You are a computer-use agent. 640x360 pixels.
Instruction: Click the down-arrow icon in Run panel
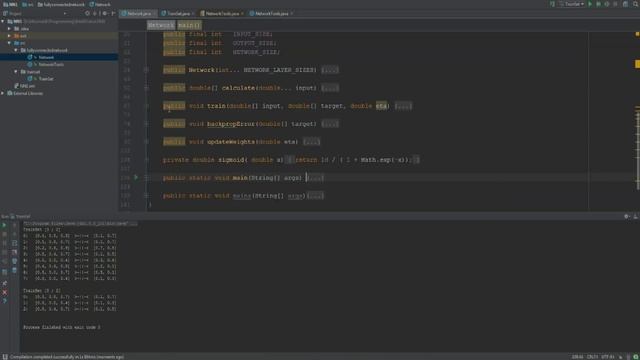click(x=14, y=234)
